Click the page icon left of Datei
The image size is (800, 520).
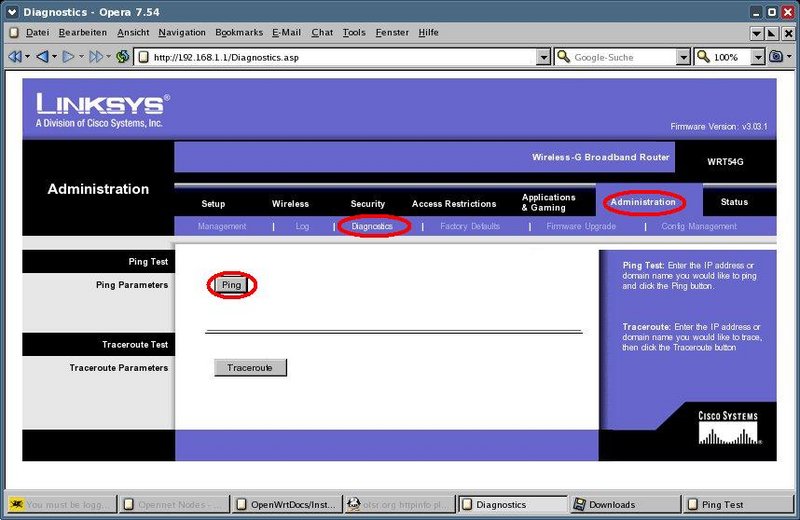click(x=14, y=33)
